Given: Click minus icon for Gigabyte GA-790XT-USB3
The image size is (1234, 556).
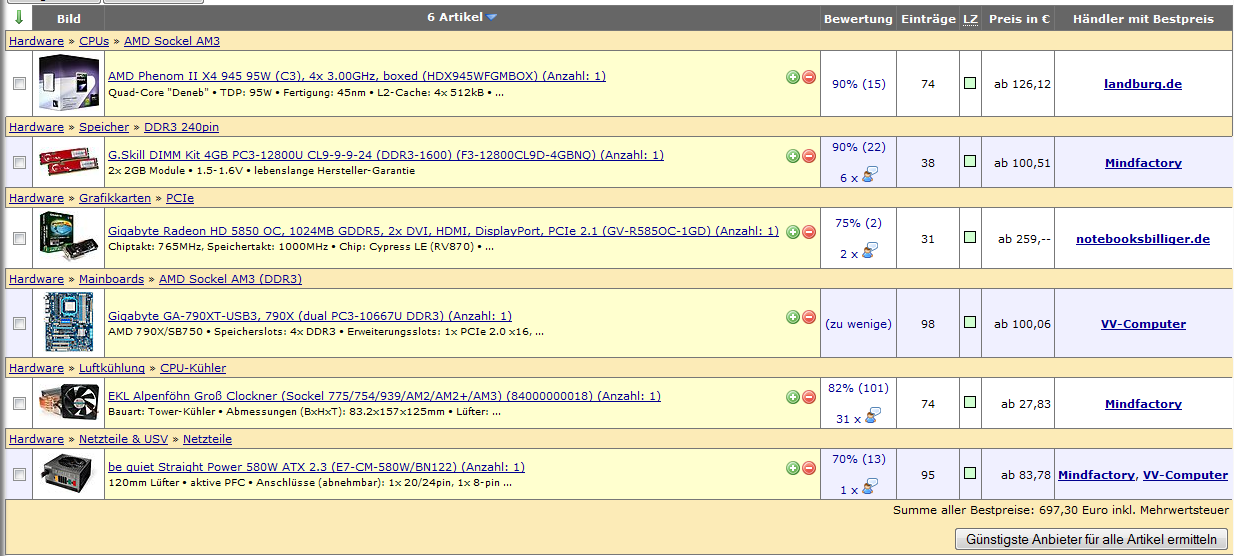Looking at the screenshot, I should coord(809,316).
